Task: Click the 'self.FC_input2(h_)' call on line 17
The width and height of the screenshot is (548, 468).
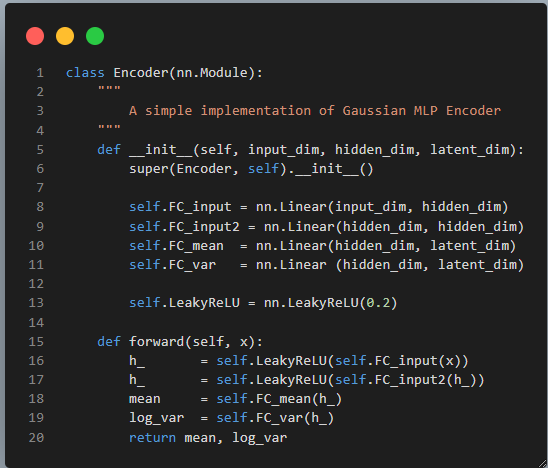Action: pos(406,380)
